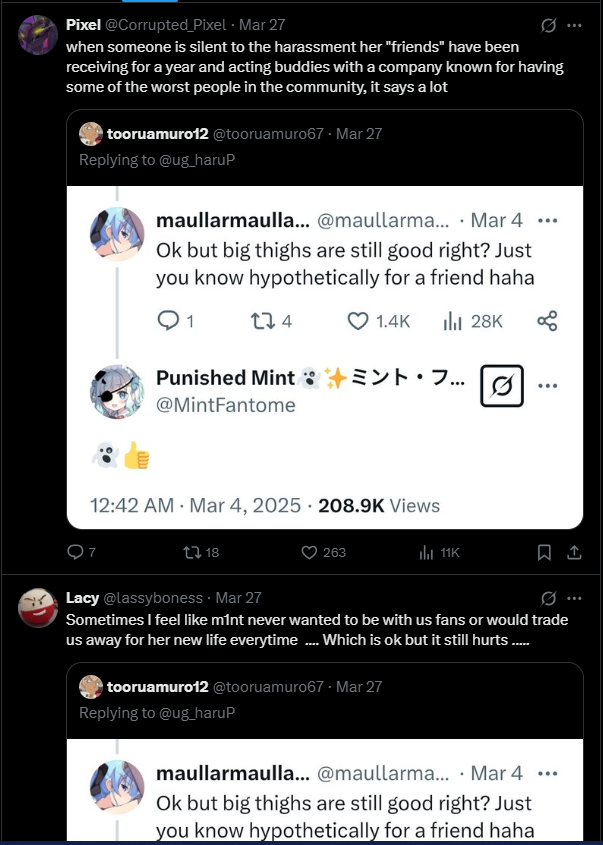Bookmark Pixel's tweet
This screenshot has width=603, height=845.
(x=544, y=552)
